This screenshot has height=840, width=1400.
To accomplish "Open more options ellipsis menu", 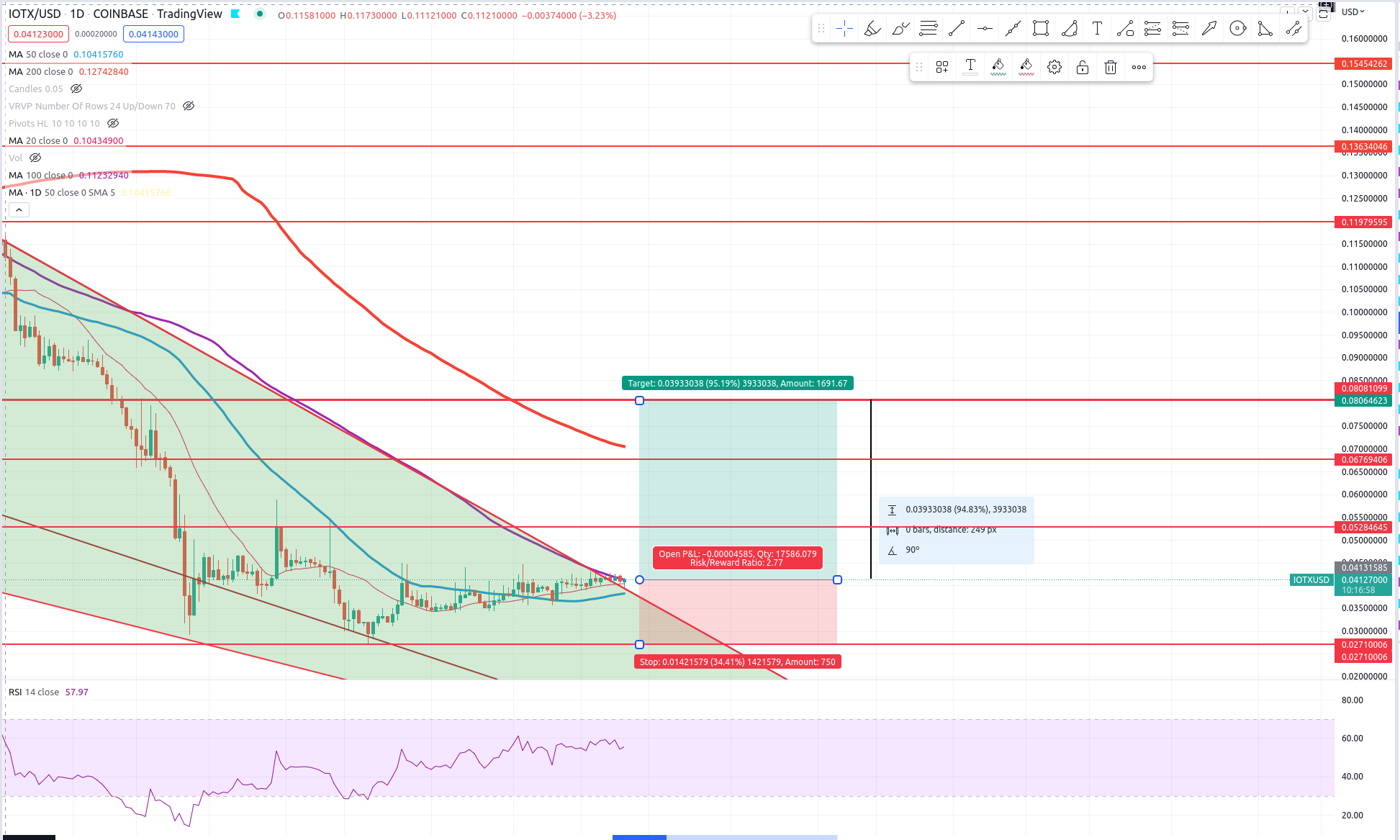I will click(x=1139, y=67).
